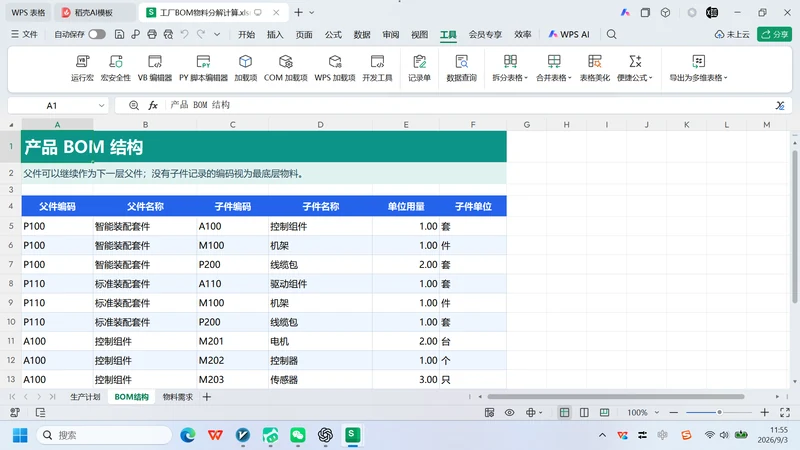Switch to the 公式 ribbon tab
800x450 pixels.
pos(333,34)
